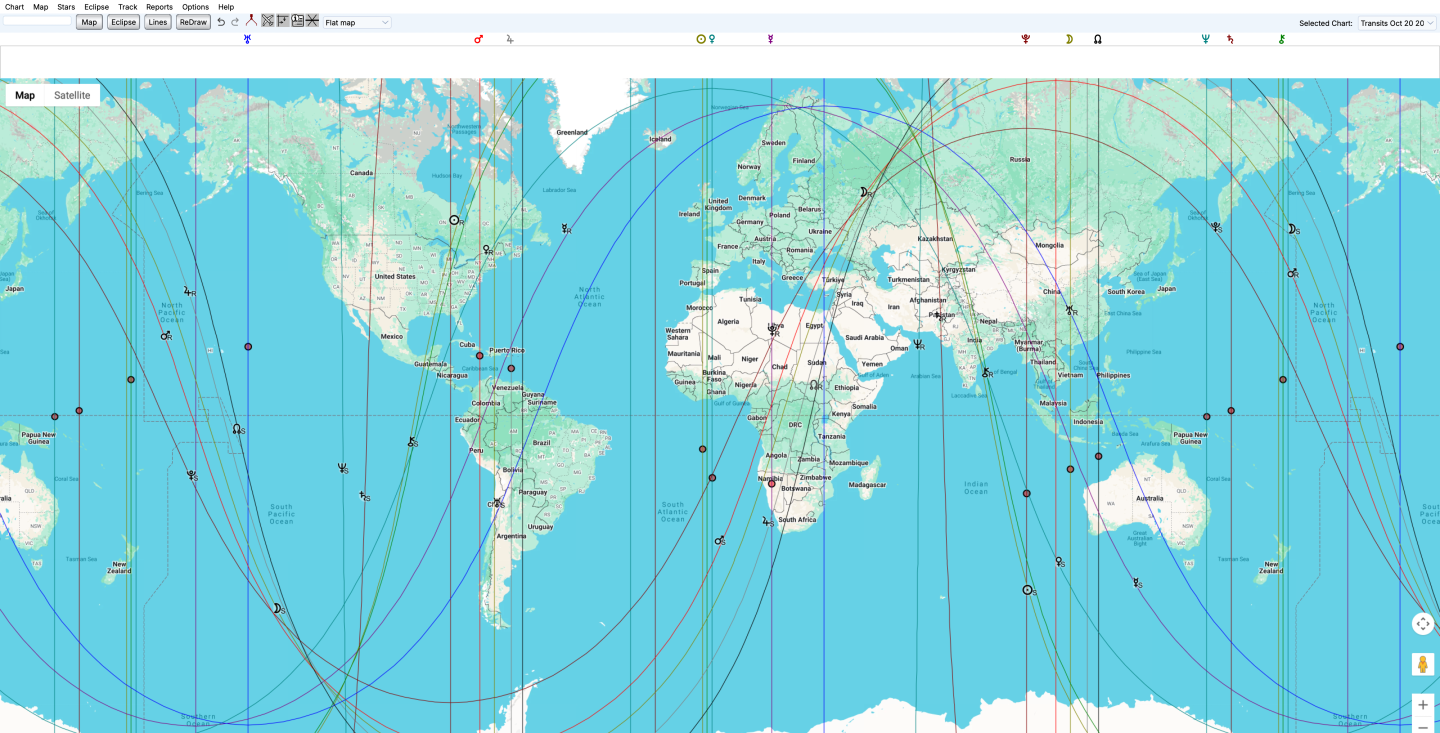Click the Selected Chart label text

(x=1326, y=23)
